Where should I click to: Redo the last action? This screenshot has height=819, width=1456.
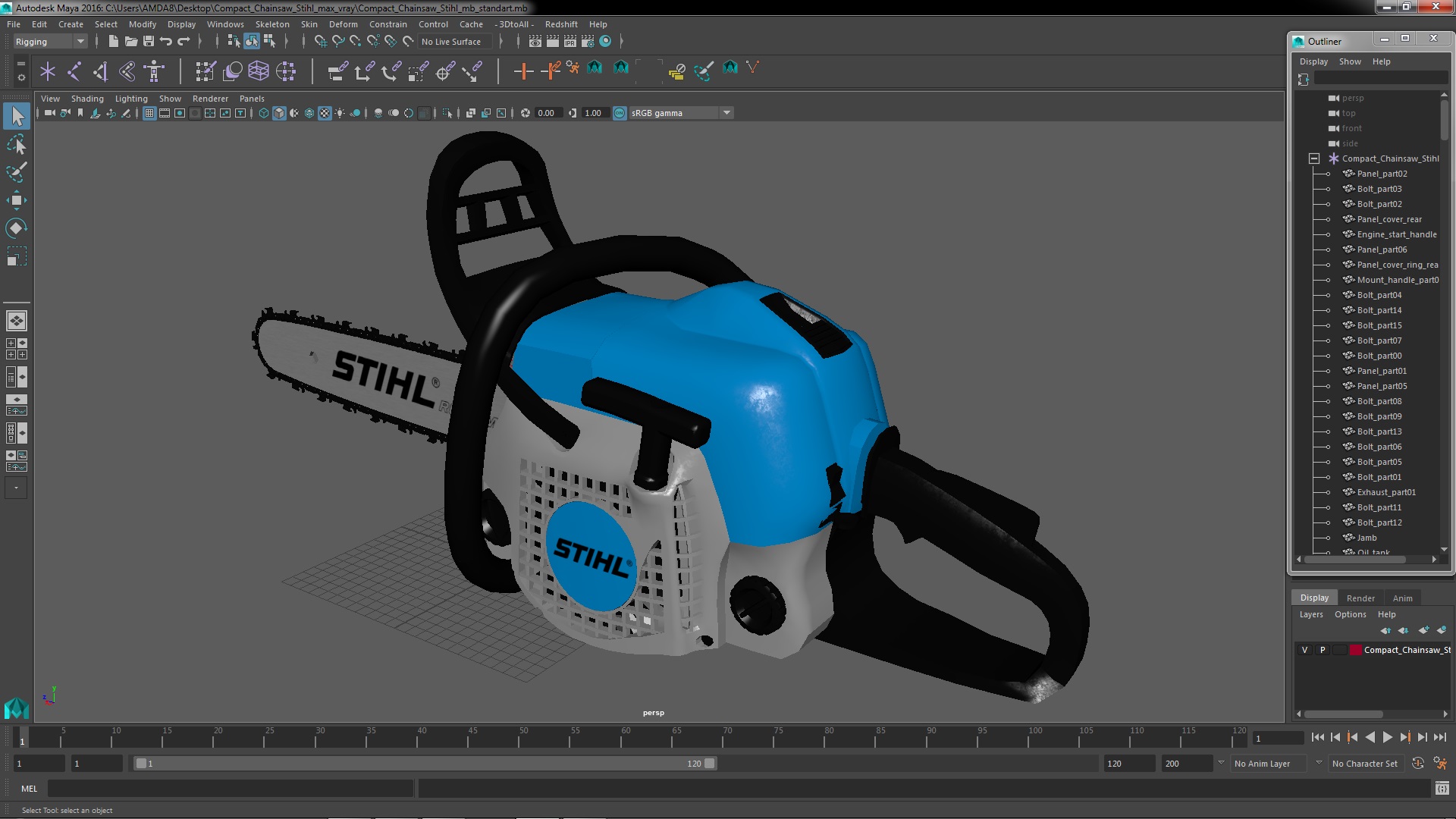[x=183, y=41]
